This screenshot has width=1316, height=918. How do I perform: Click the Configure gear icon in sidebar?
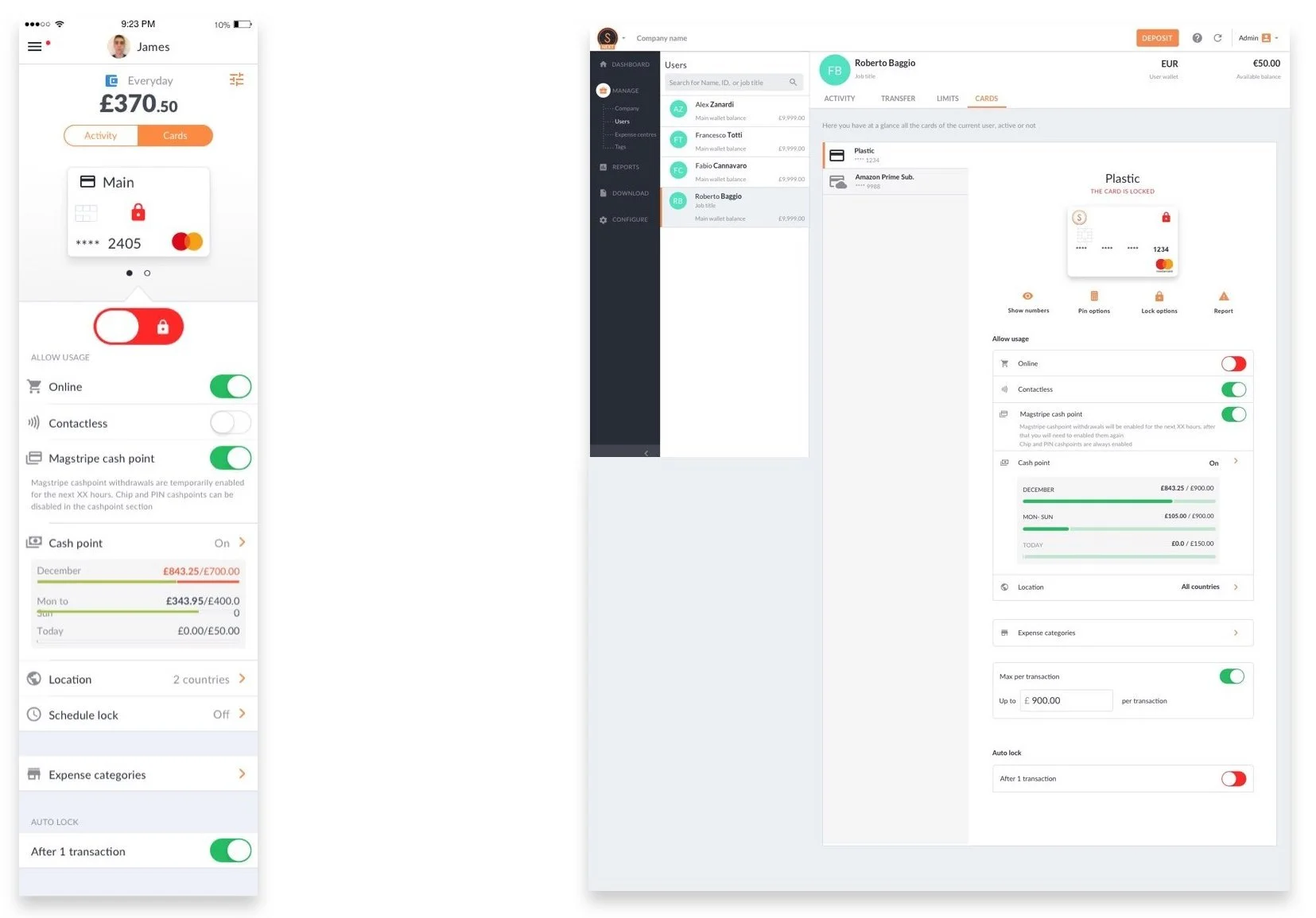click(x=604, y=219)
